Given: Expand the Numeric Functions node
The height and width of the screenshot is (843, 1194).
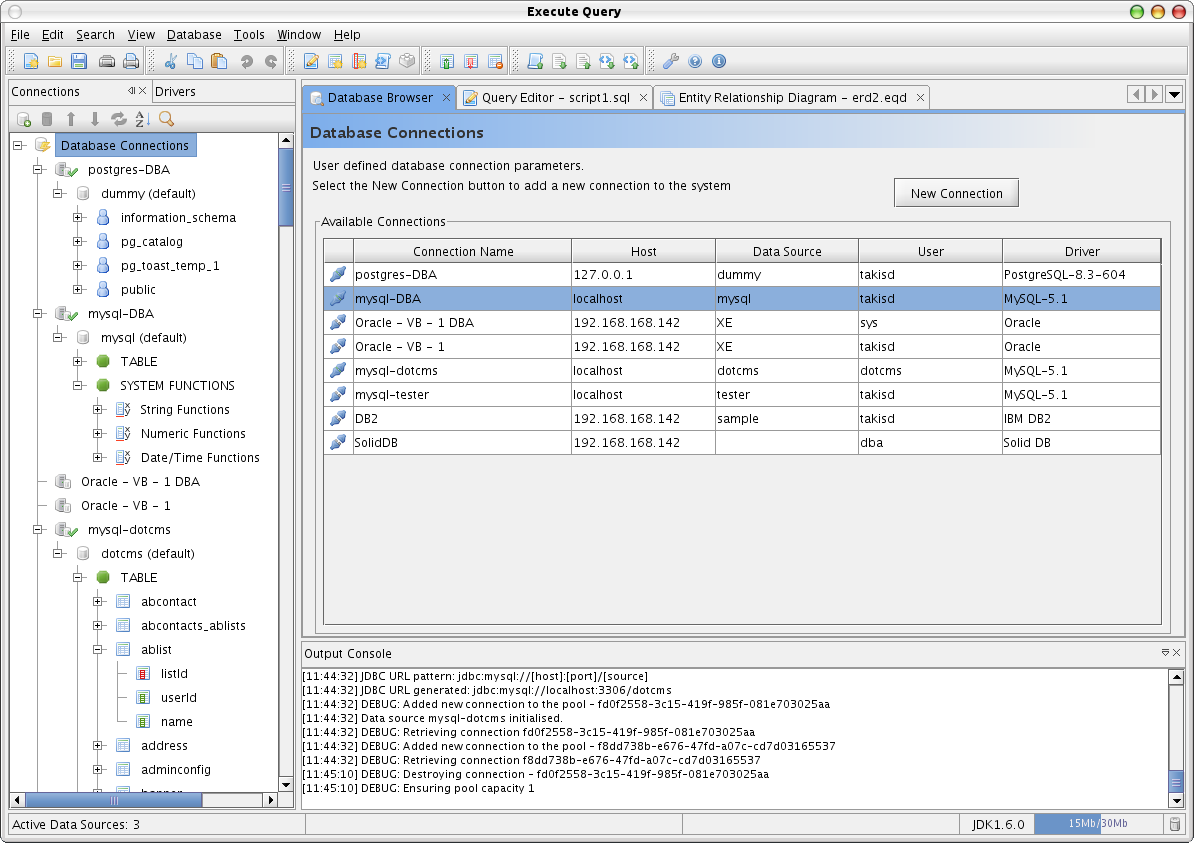Looking at the screenshot, I should tap(97, 433).
